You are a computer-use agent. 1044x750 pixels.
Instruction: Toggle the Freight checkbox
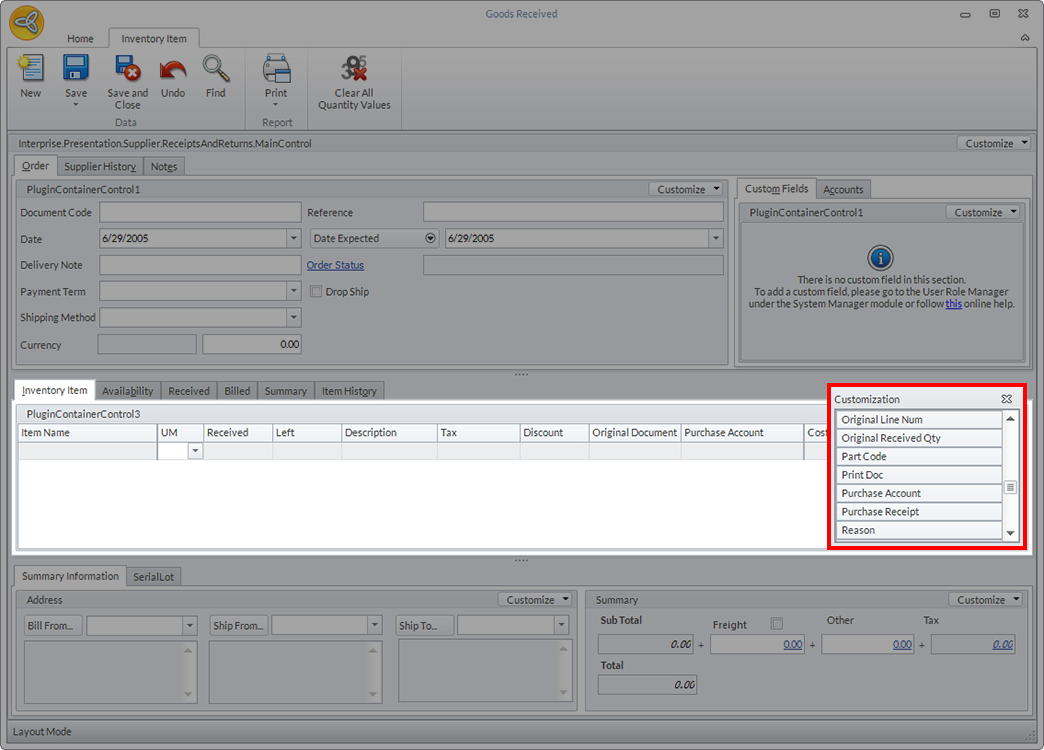tap(777, 624)
